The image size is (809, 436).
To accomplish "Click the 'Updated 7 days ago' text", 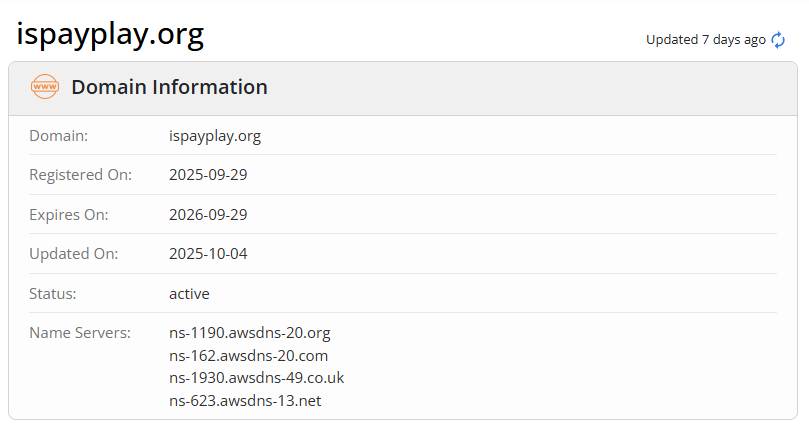I will 705,40.
